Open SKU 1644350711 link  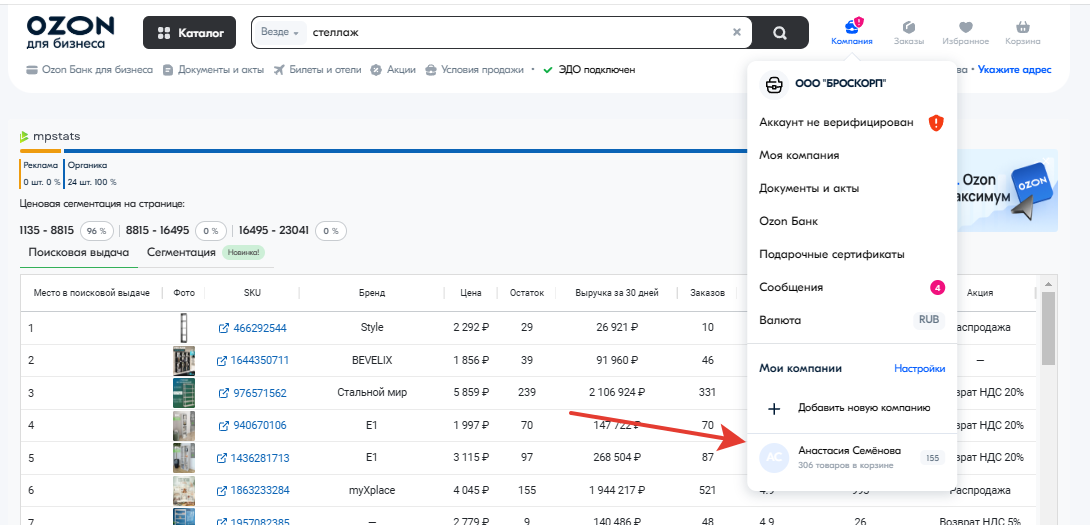click(260, 361)
